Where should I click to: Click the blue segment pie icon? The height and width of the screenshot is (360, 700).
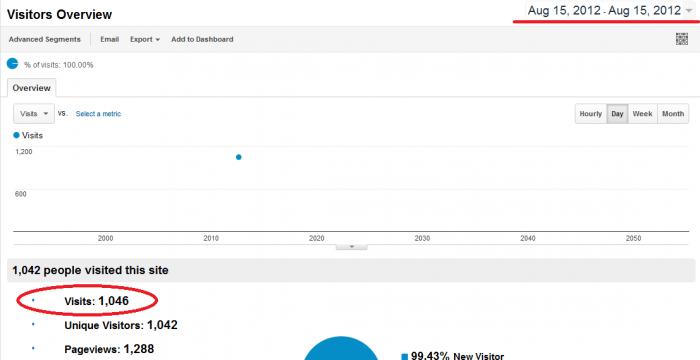(x=12, y=64)
